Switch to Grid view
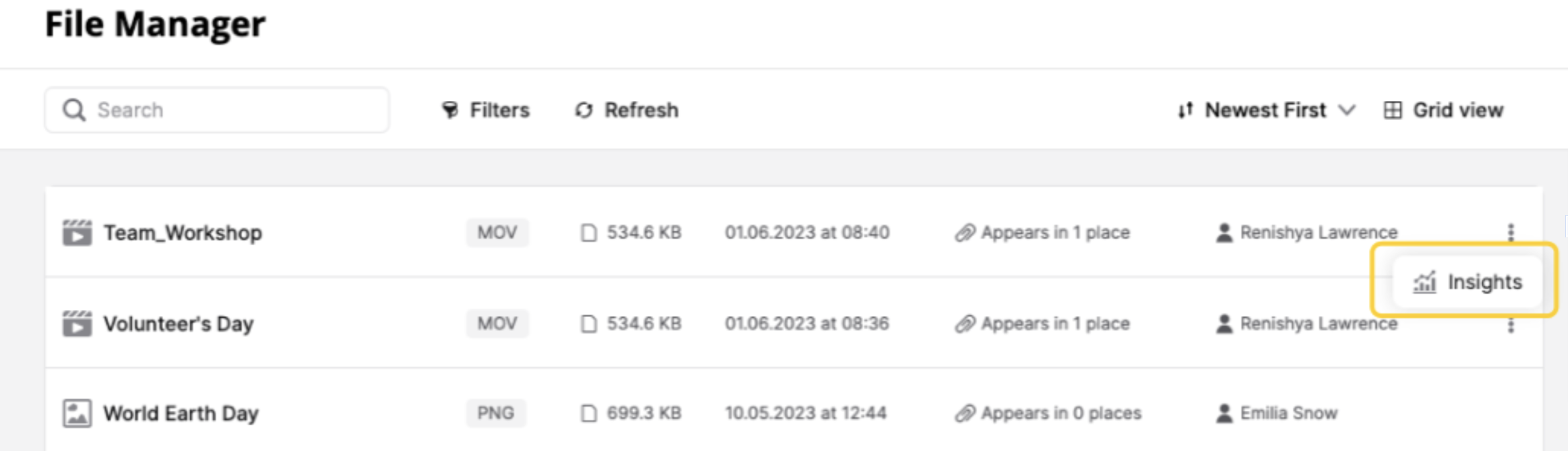 [1443, 110]
